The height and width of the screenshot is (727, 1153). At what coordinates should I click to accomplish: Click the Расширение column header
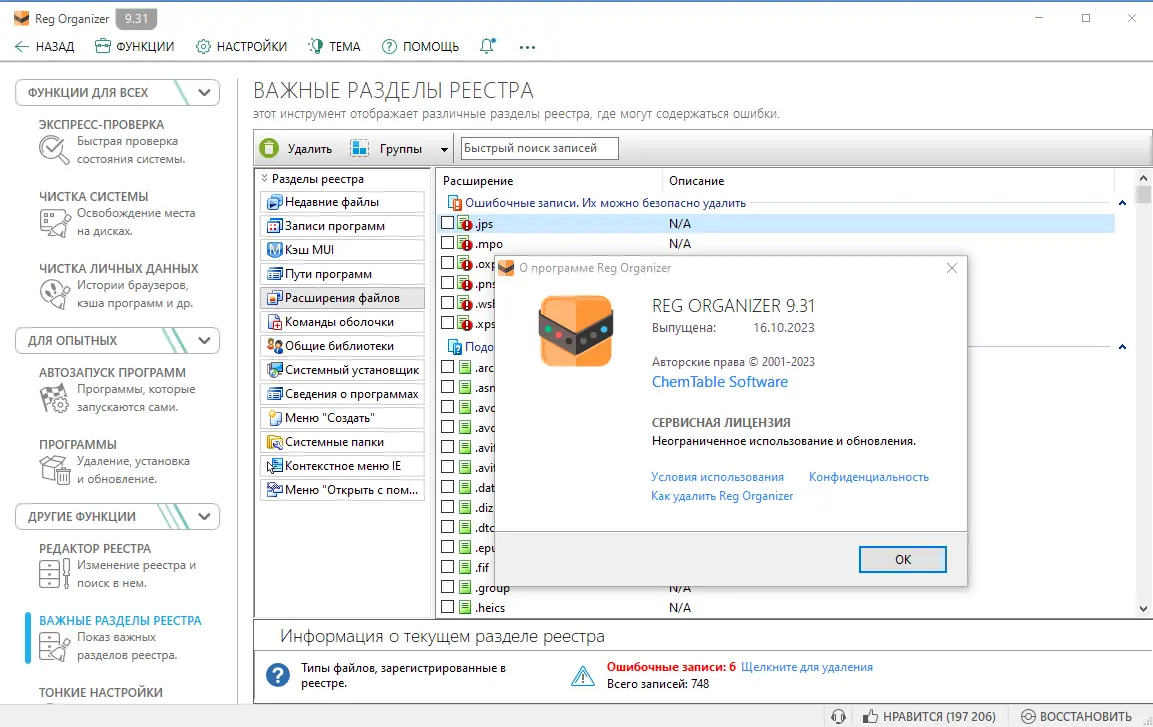point(478,181)
